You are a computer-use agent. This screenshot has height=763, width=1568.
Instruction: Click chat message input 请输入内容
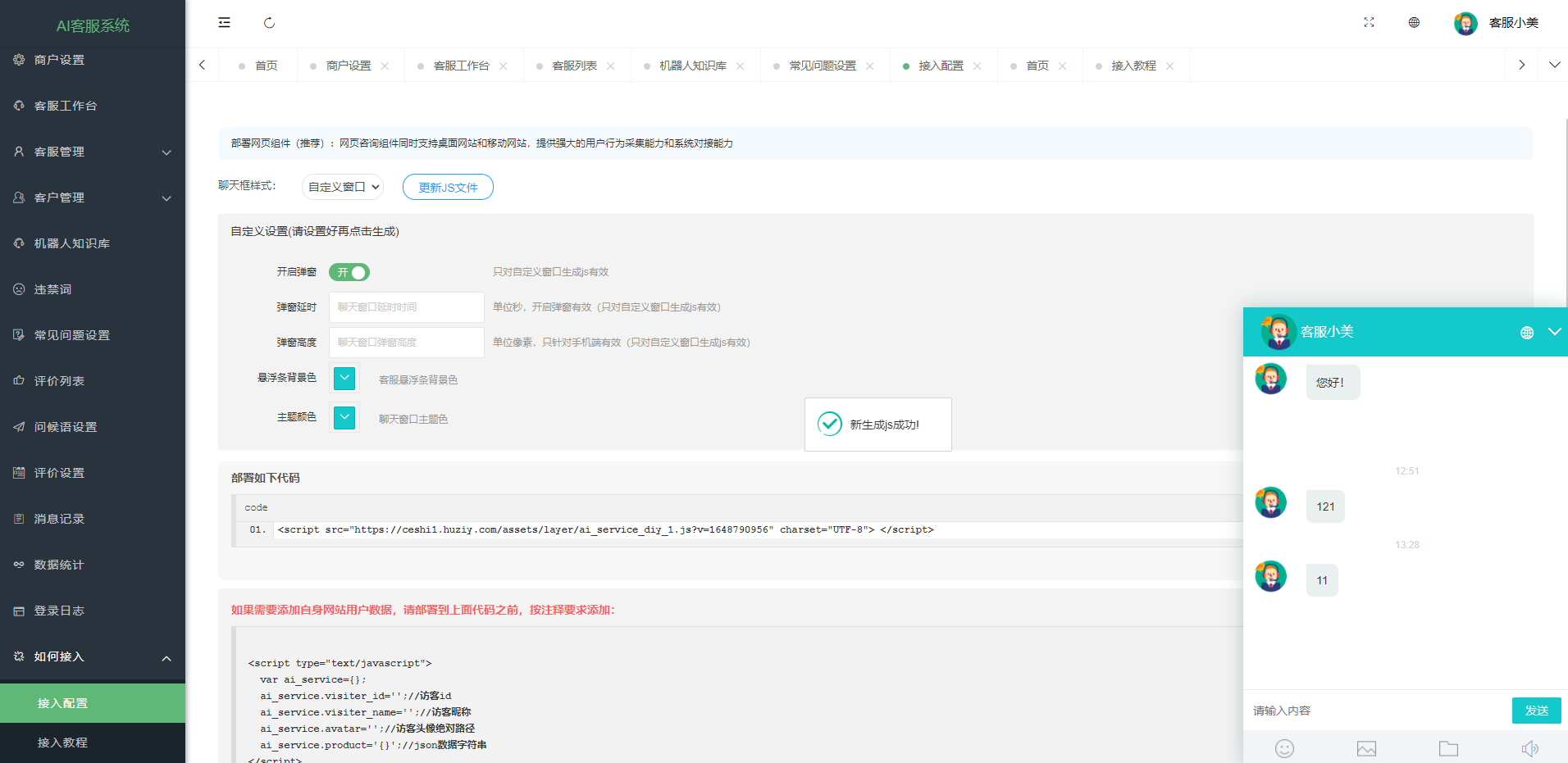(x=1378, y=711)
